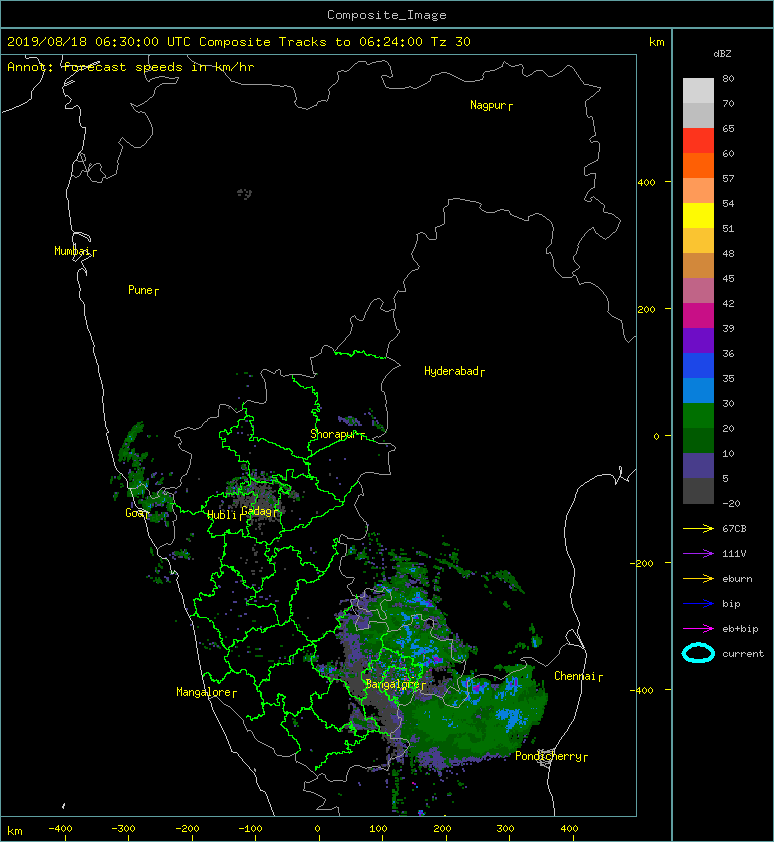
Task: Click the slate blue 5–10 dBZ swatch
Action: pyautogui.click(x=698, y=466)
